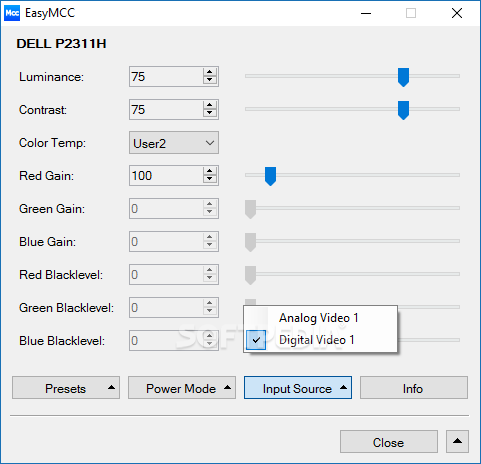
Task: Increase Contrast with the up spinner arrow
Action: 209,105
